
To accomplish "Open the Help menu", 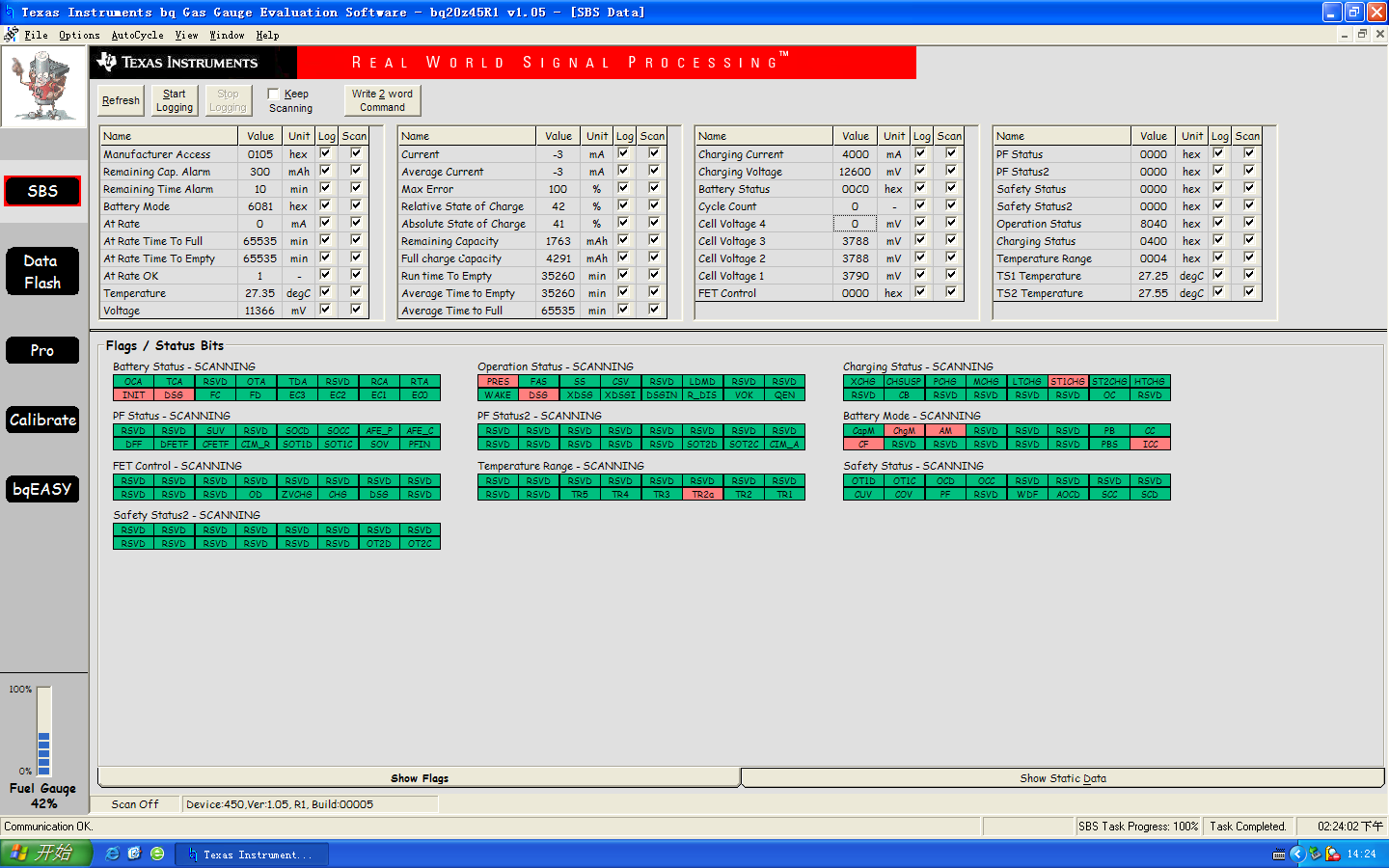I will [267, 35].
